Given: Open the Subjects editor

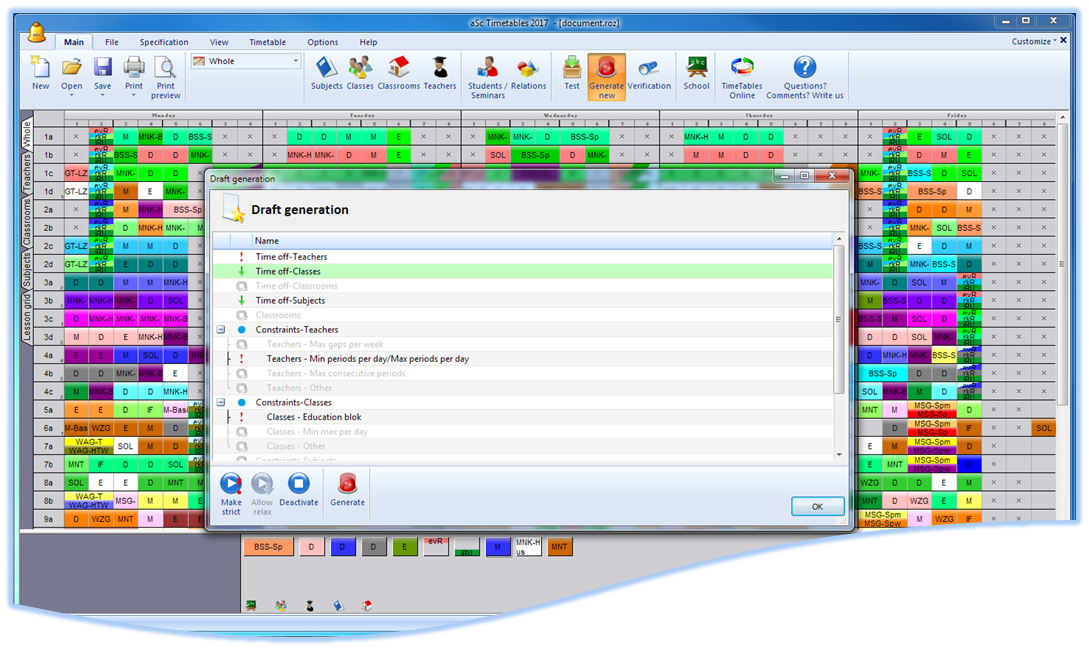Looking at the screenshot, I should 326,72.
